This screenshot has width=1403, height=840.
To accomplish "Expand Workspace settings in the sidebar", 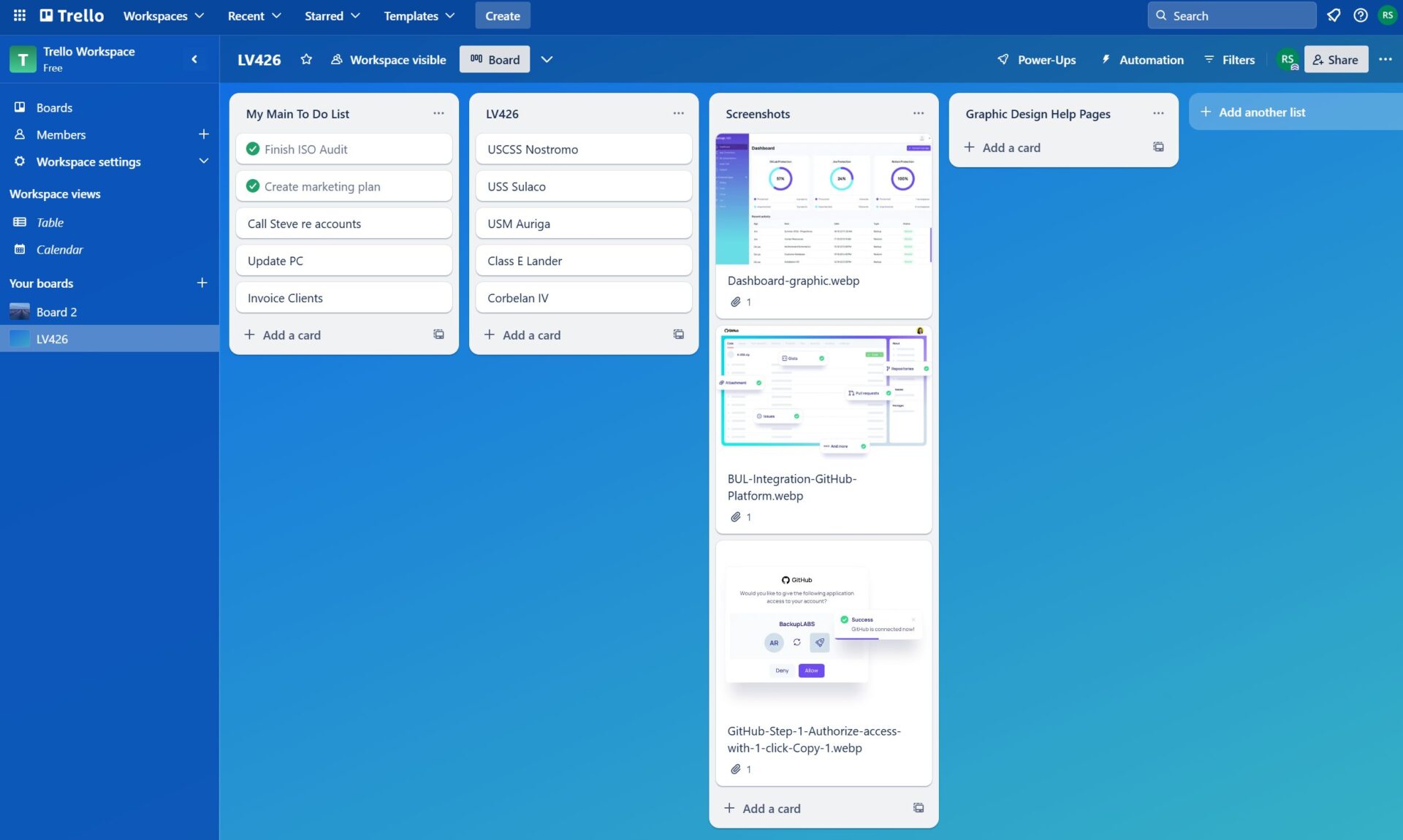I will [x=110, y=161].
